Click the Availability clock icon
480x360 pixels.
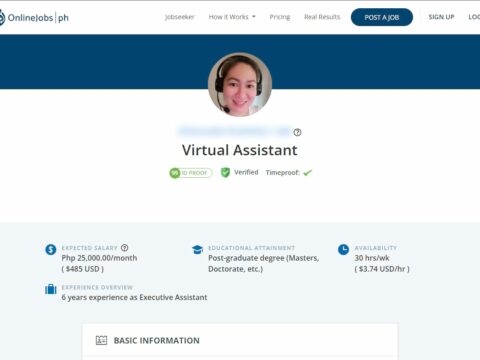(343, 249)
